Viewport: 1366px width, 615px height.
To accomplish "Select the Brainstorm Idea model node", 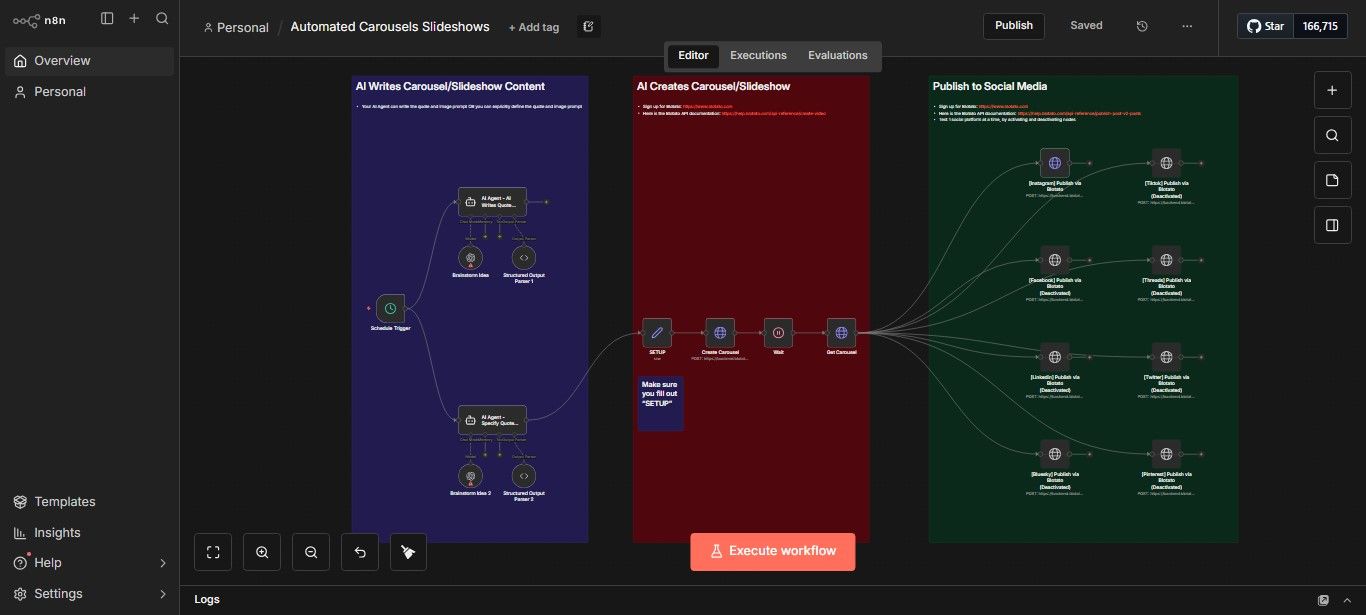I will (x=470, y=258).
